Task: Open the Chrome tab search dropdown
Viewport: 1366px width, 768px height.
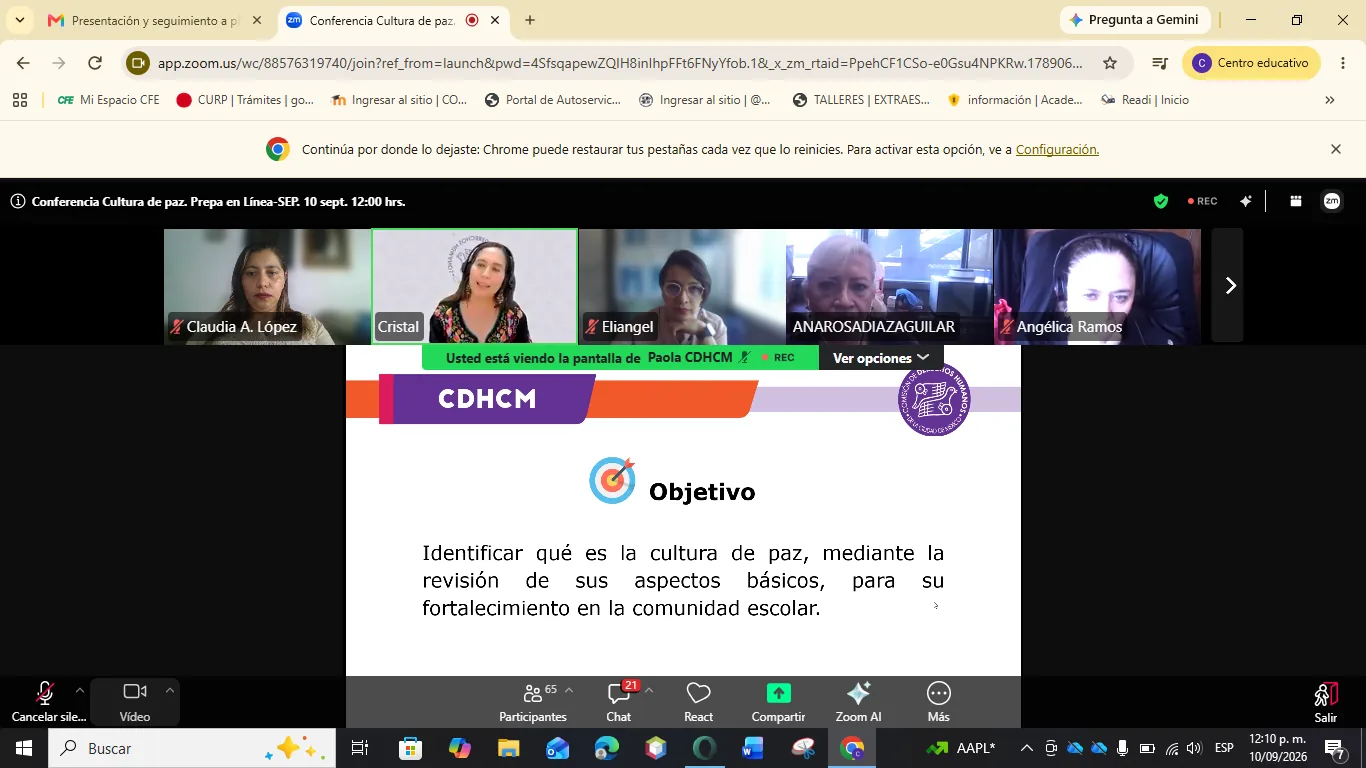Action: tap(20, 20)
